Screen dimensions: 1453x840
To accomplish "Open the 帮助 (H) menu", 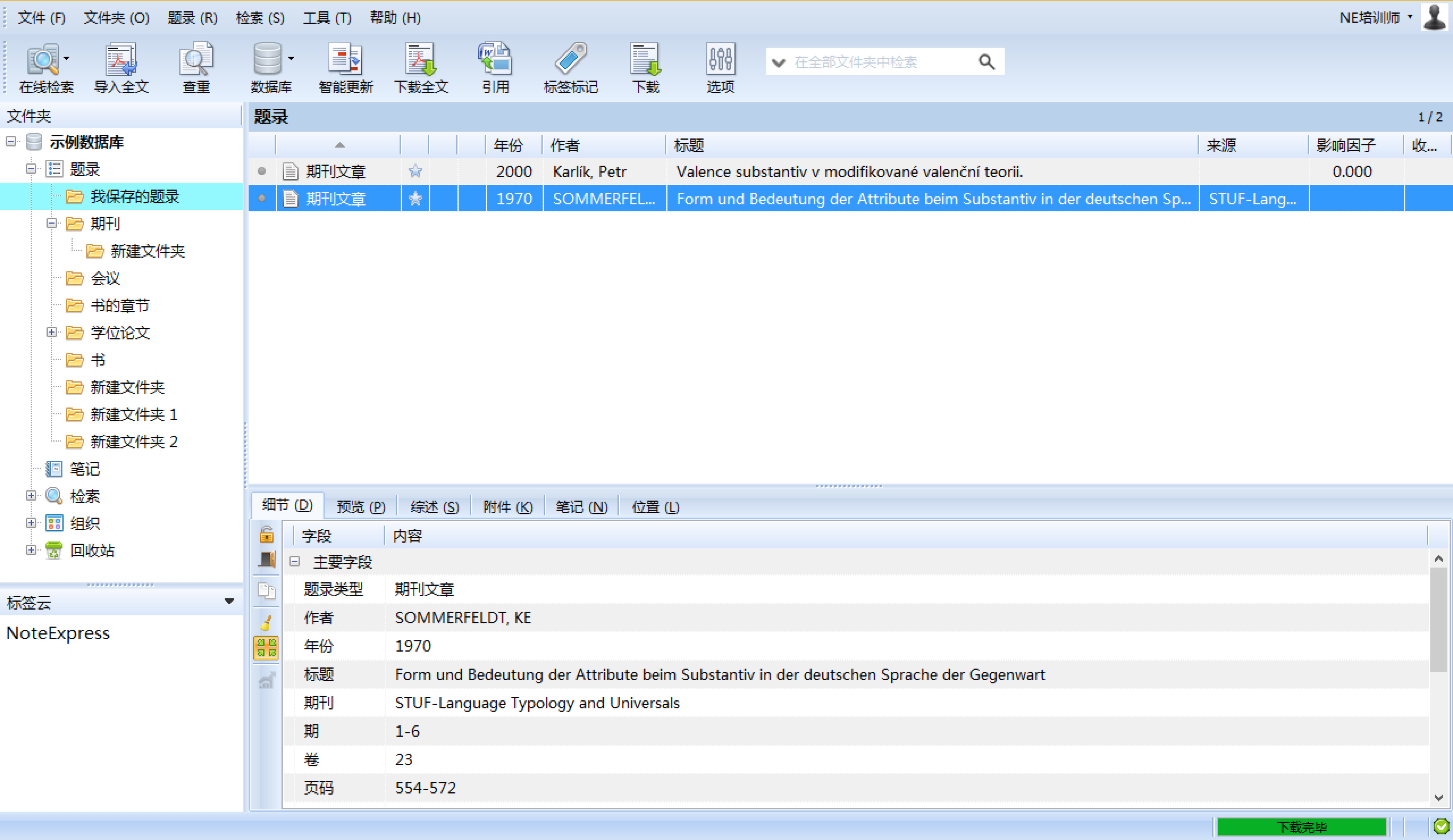I will click(395, 18).
